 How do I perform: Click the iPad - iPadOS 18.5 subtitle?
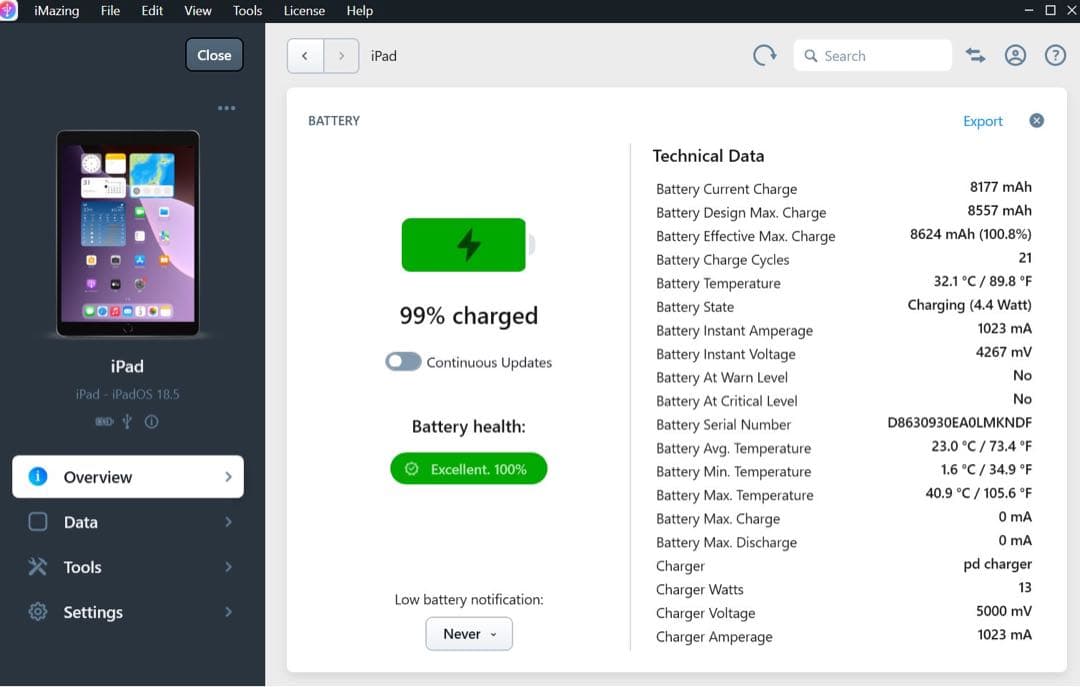click(x=127, y=394)
